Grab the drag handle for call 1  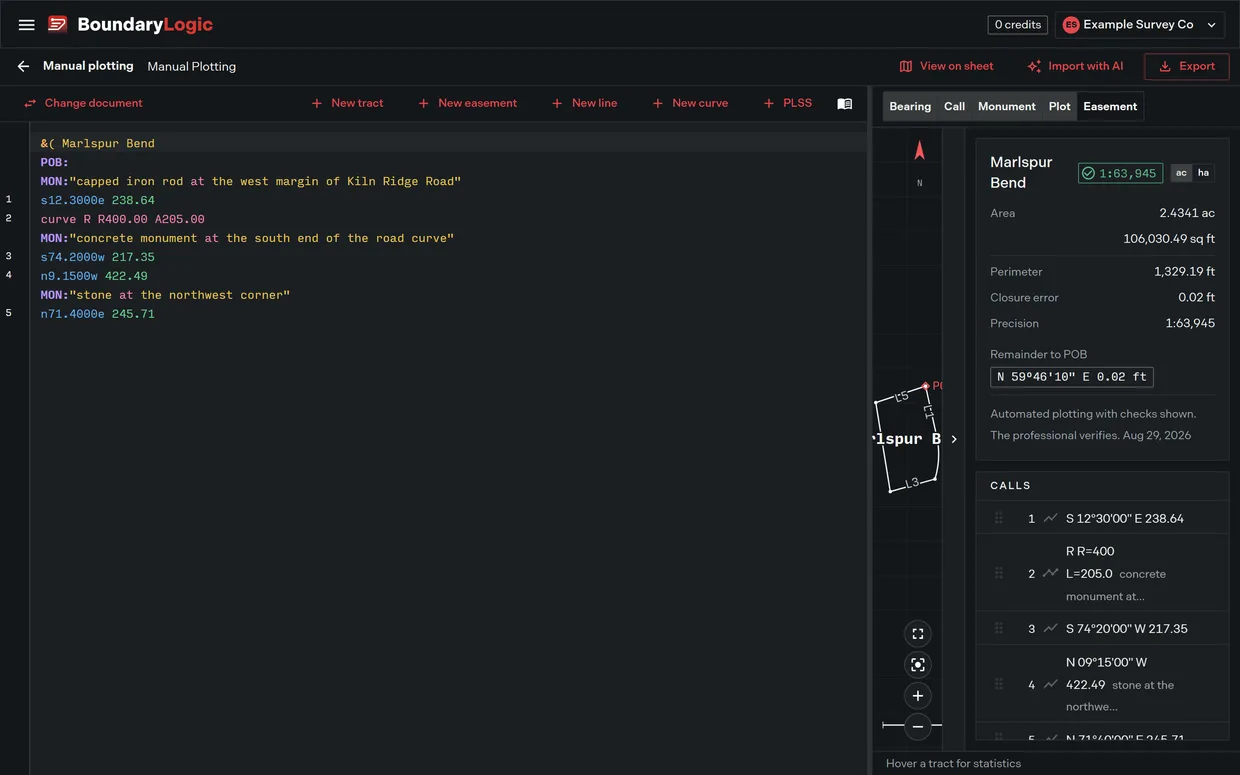998,518
